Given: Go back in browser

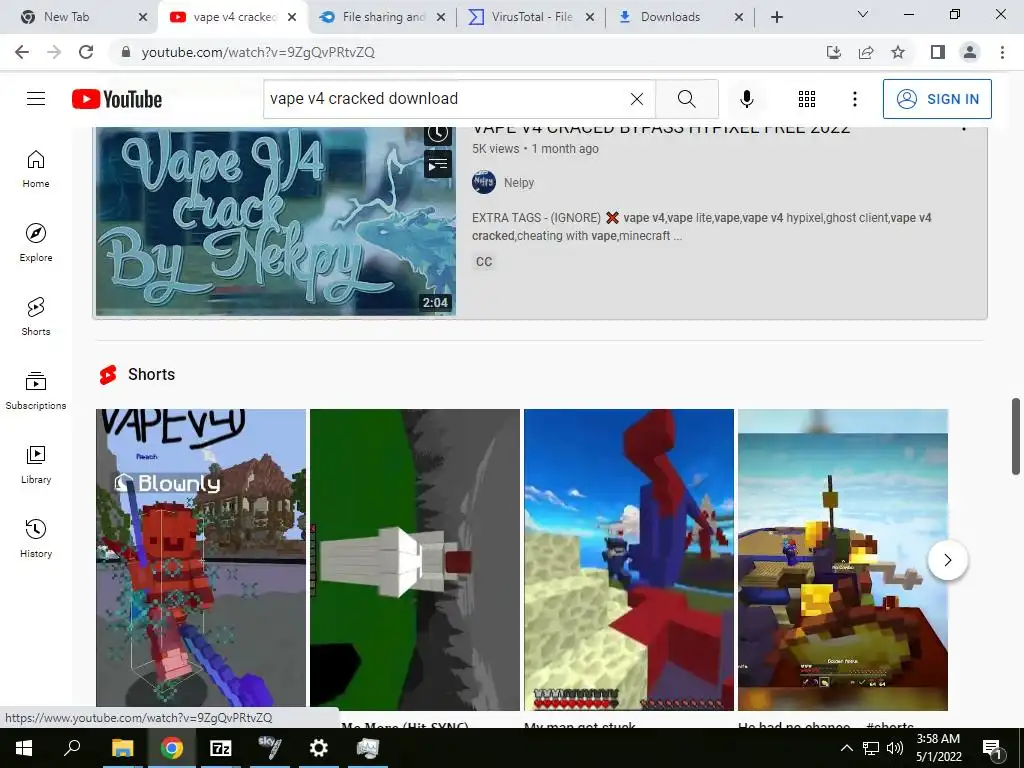Looking at the screenshot, I should [22, 52].
